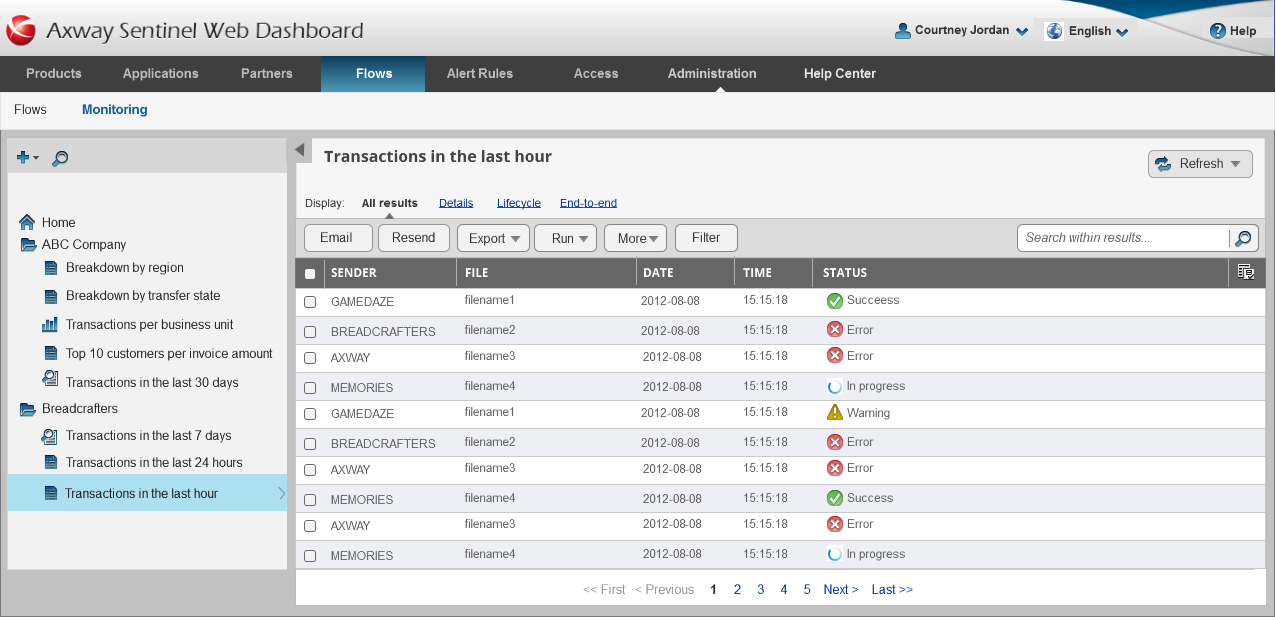Viewport: 1276px width, 617px height.
Task: Click the Breadcrafters folder icon
Action: (28, 409)
